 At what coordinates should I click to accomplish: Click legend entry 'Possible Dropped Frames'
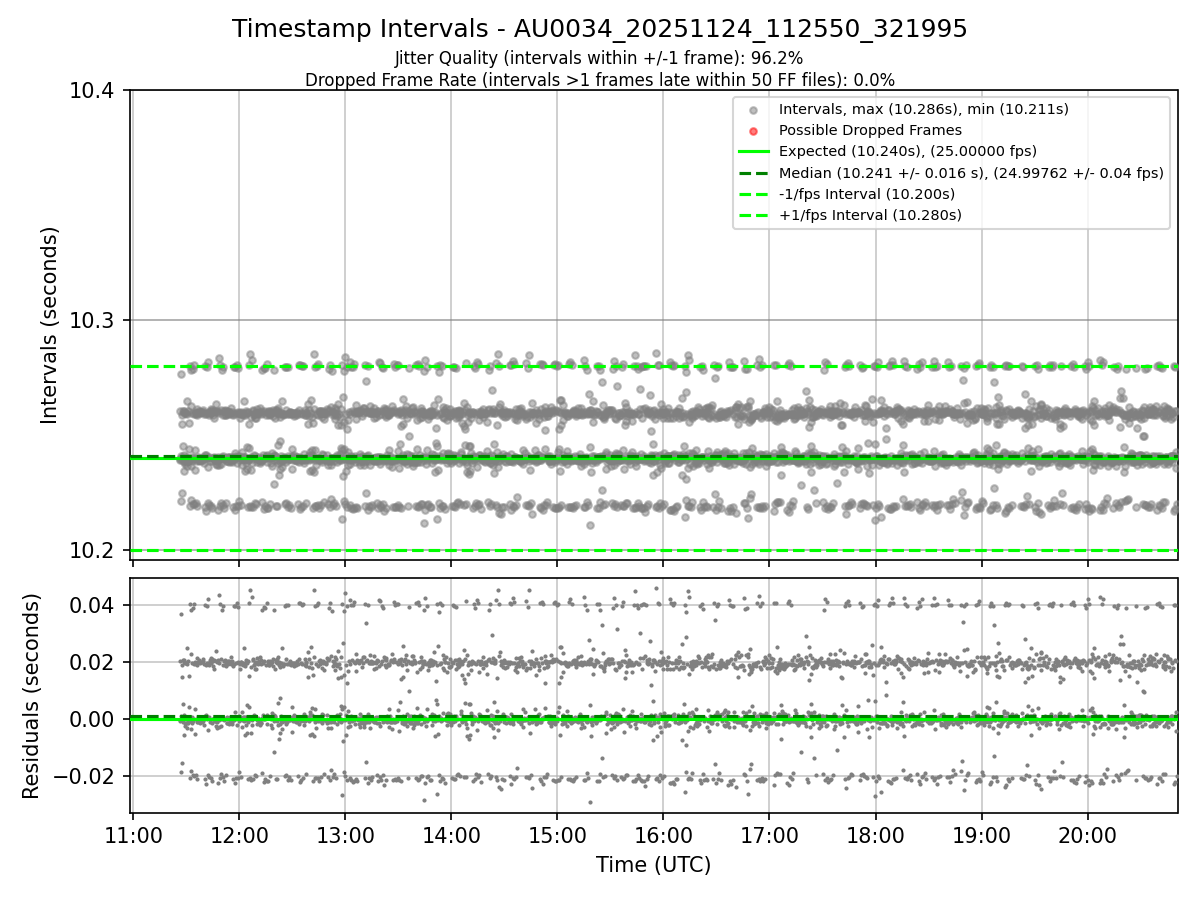pyautogui.click(x=870, y=130)
